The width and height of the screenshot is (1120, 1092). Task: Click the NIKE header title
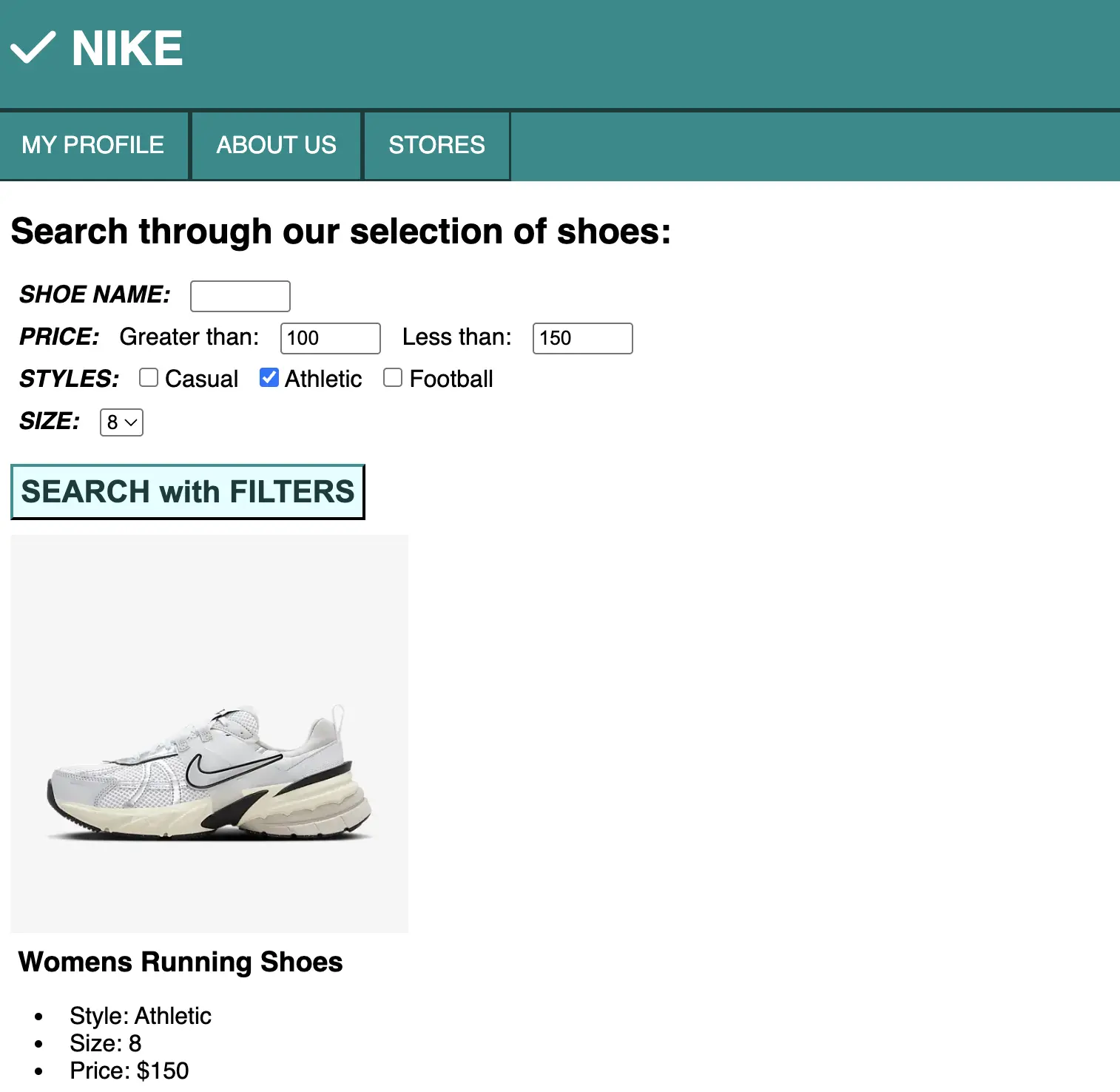pyautogui.click(x=127, y=49)
